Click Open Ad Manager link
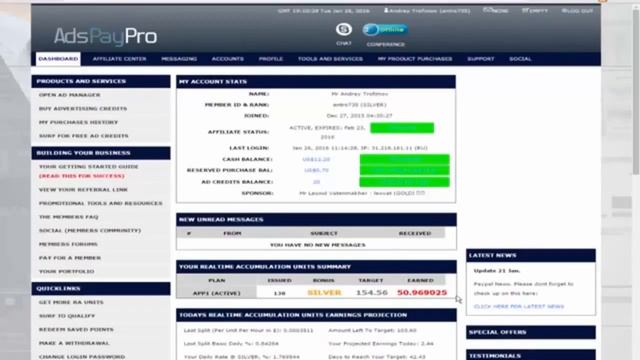This screenshot has height=360, width=640. coord(69,95)
